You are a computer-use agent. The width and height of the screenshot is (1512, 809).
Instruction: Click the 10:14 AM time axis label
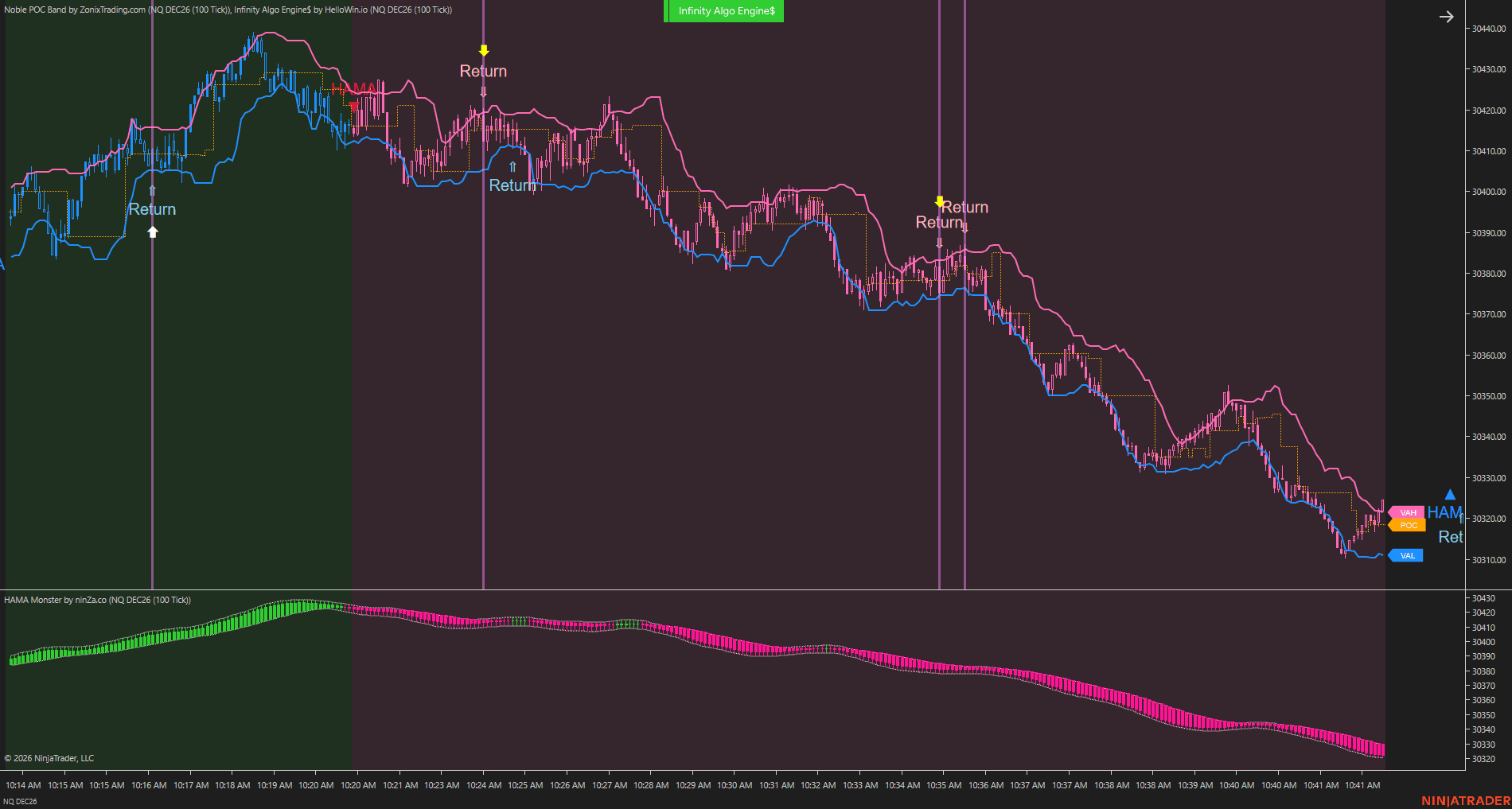click(23, 785)
